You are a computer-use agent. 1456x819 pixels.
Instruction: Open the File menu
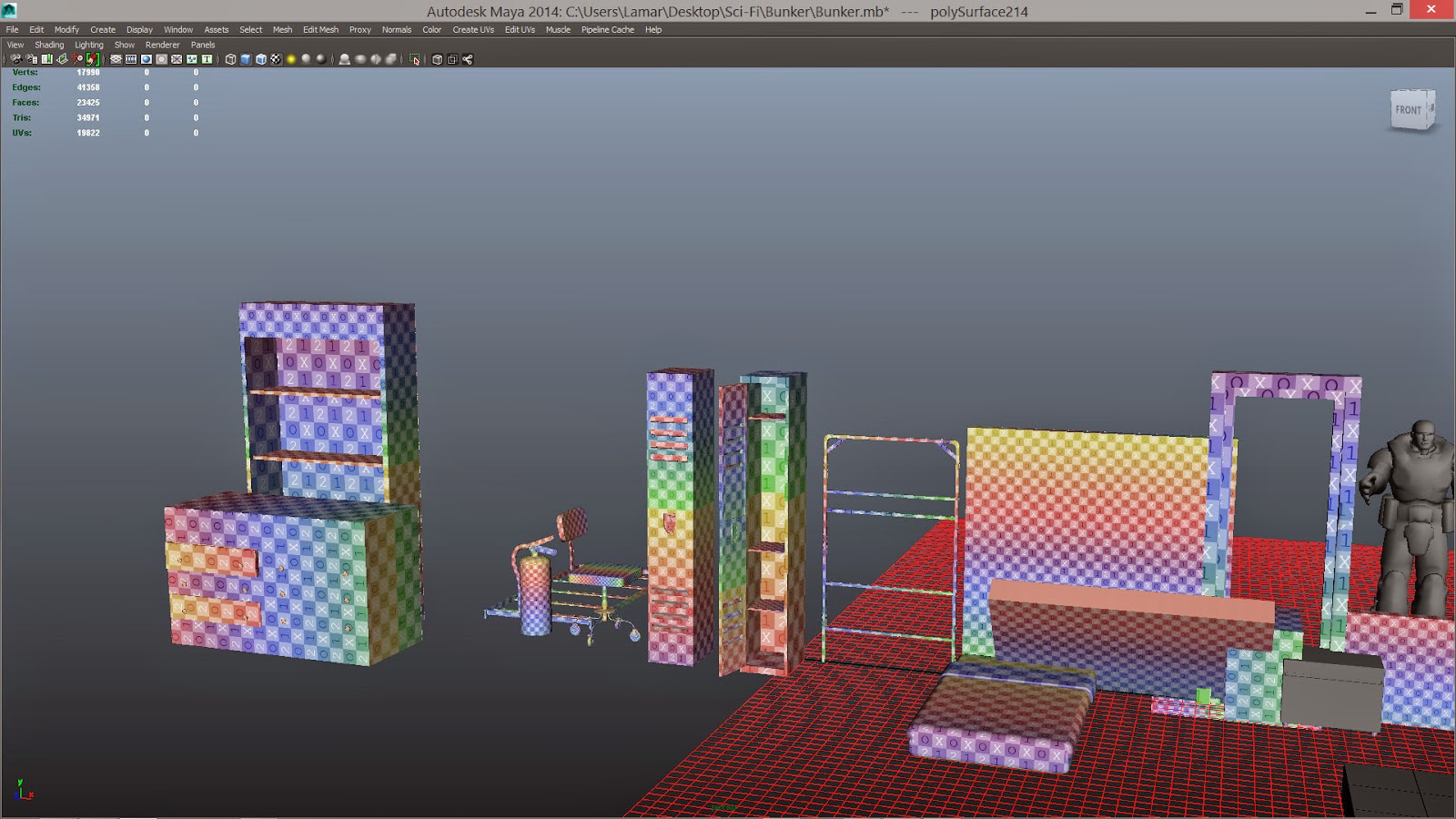(x=12, y=29)
